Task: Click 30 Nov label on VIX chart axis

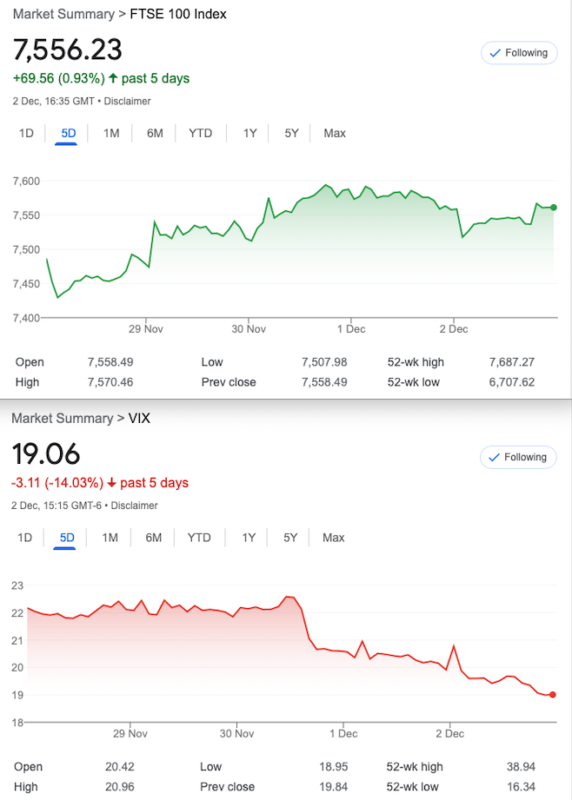Action: (237, 734)
